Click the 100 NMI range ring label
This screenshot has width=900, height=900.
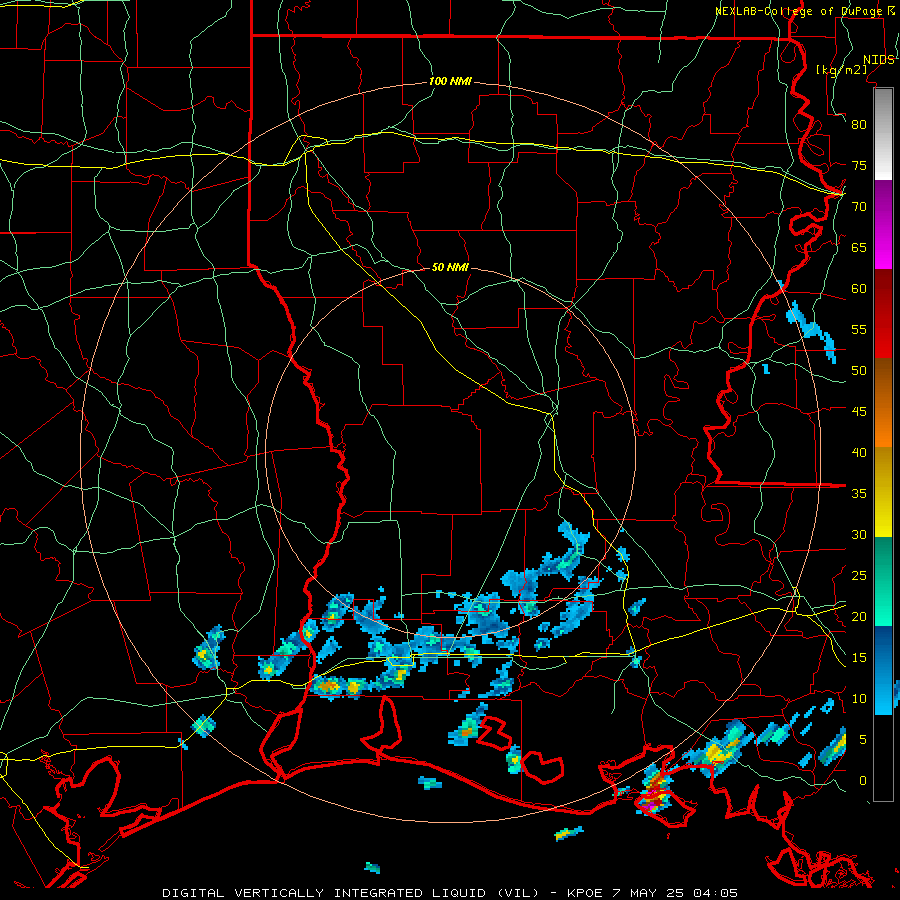tap(450, 82)
